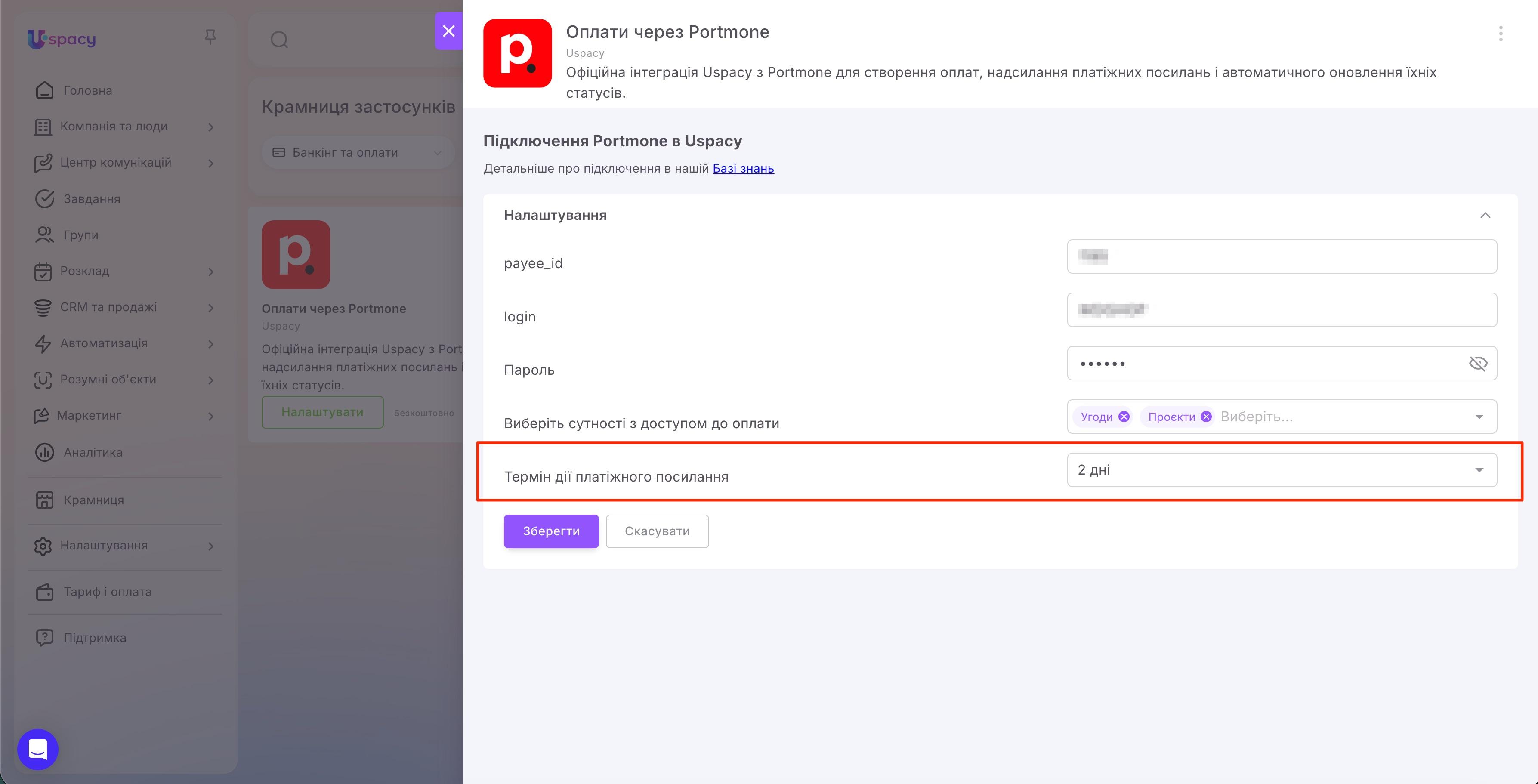
Task: Click the Виберіть... placeholder in entities field
Action: point(1256,417)
